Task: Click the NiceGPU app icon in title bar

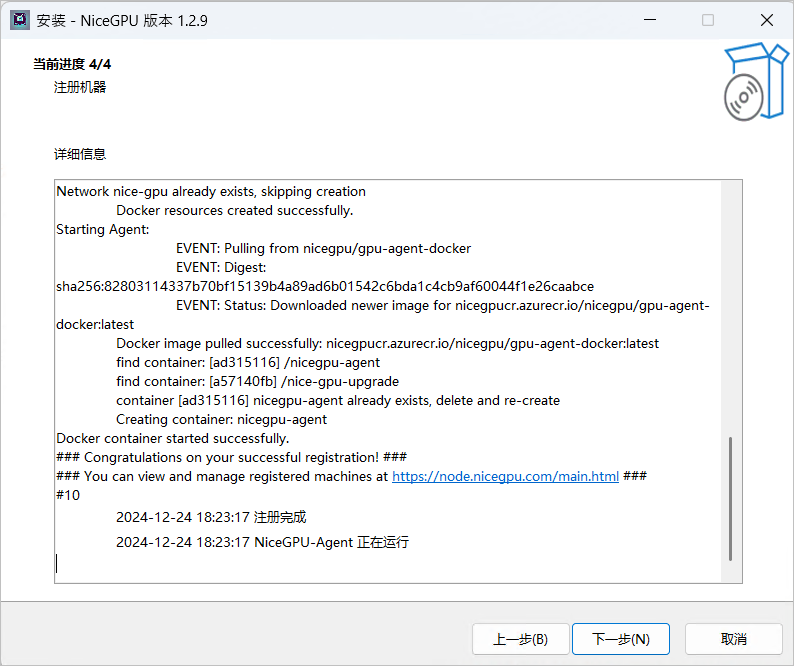Action: 18,20
